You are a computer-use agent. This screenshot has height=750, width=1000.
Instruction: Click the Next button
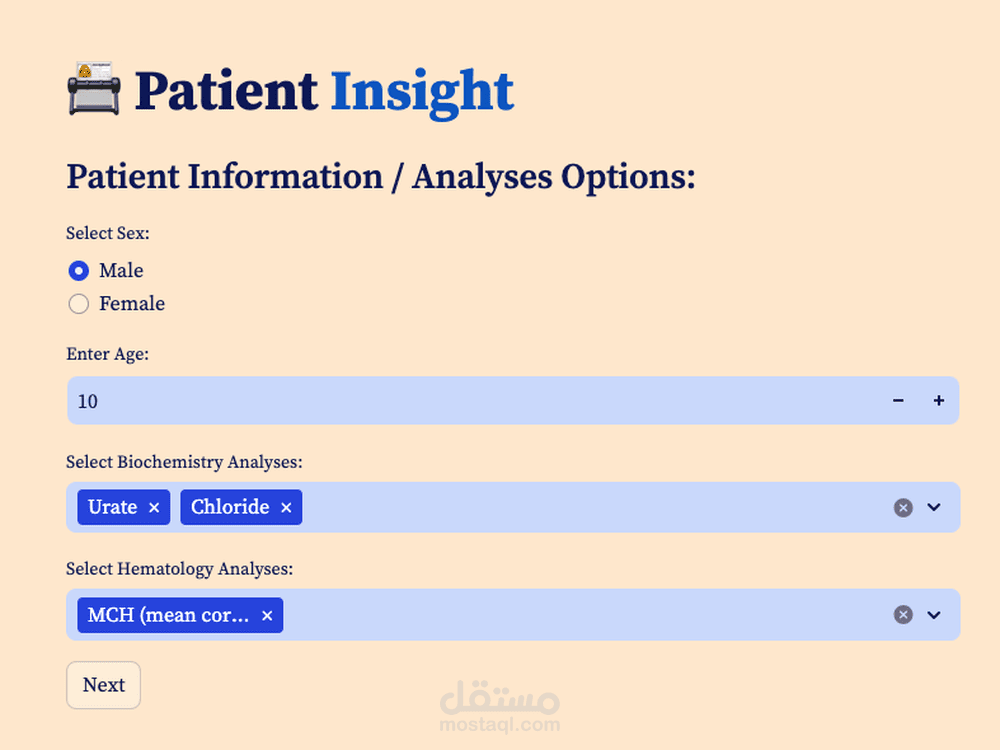coord(104,685)
